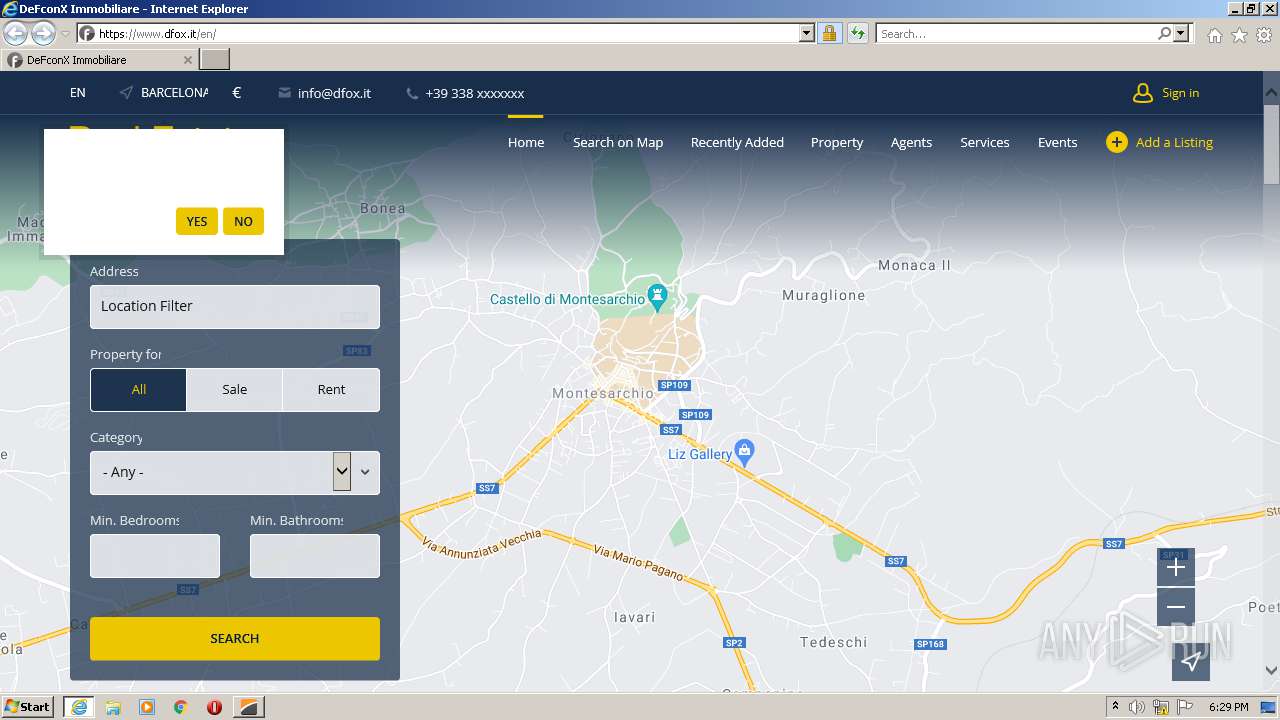
Task: Click the IE search box
Action: click(1017, 34)
